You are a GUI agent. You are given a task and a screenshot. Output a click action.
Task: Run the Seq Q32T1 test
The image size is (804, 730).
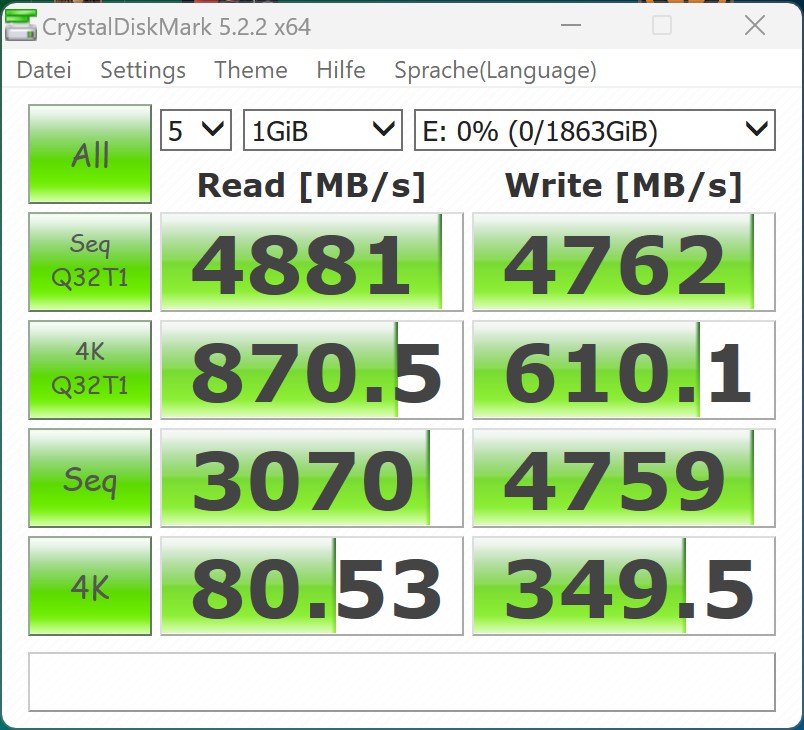[x=90, y=261]
